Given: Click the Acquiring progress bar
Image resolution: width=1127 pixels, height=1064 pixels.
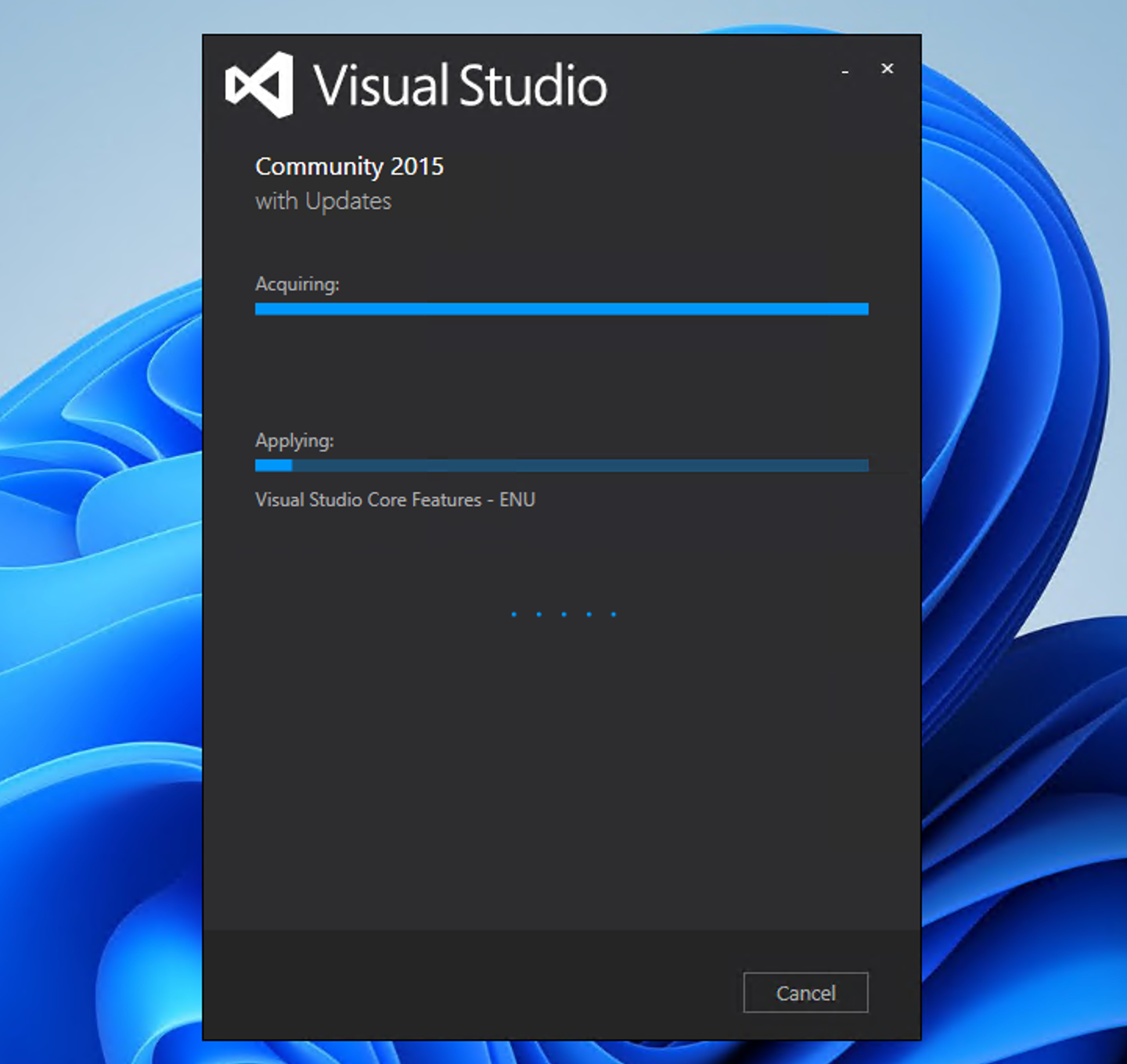Looking at the screenshot, I should pos(561,309).
